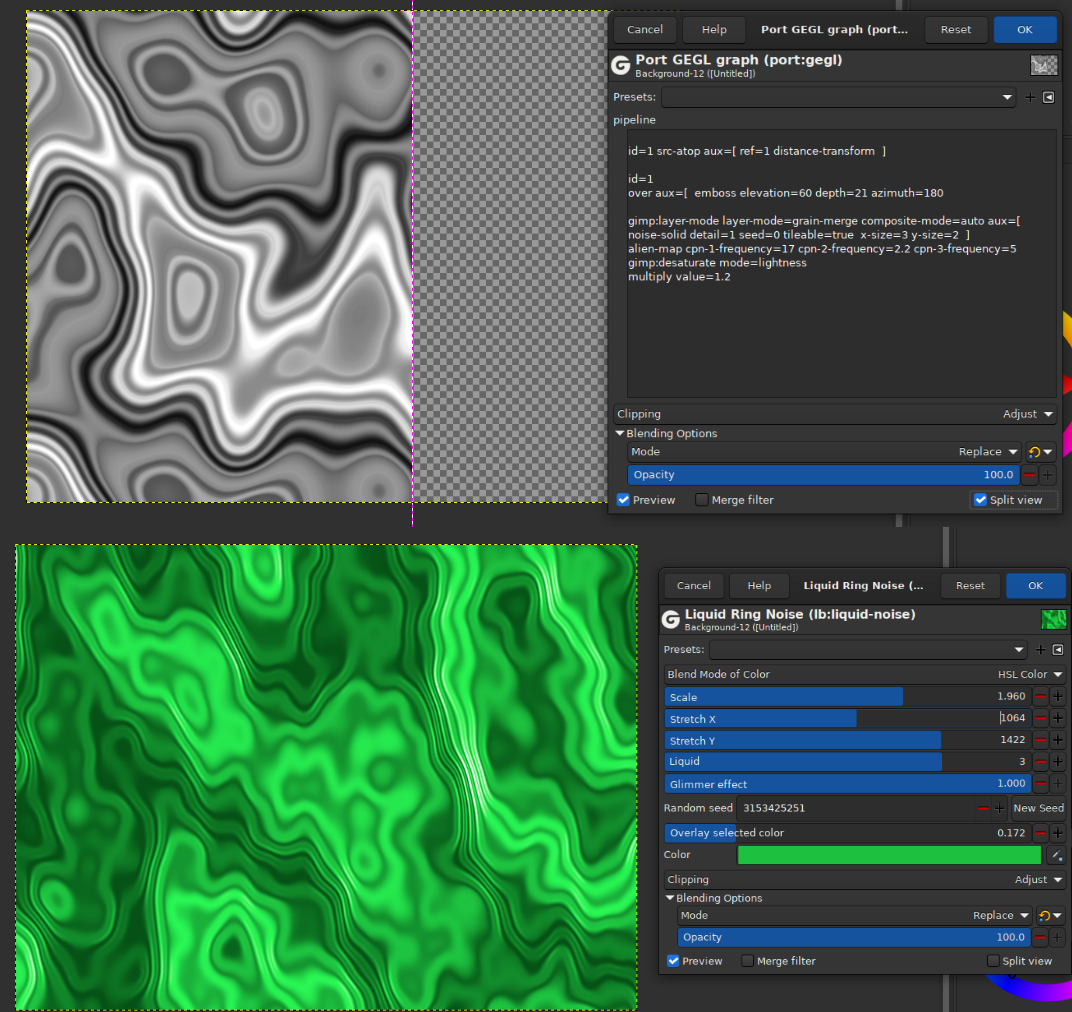Toggle Preview checkbox in Liquid Ring Noise dialog
Image resolution: width=1072 pixels, height=1012 pixels.
click(673, 961)
